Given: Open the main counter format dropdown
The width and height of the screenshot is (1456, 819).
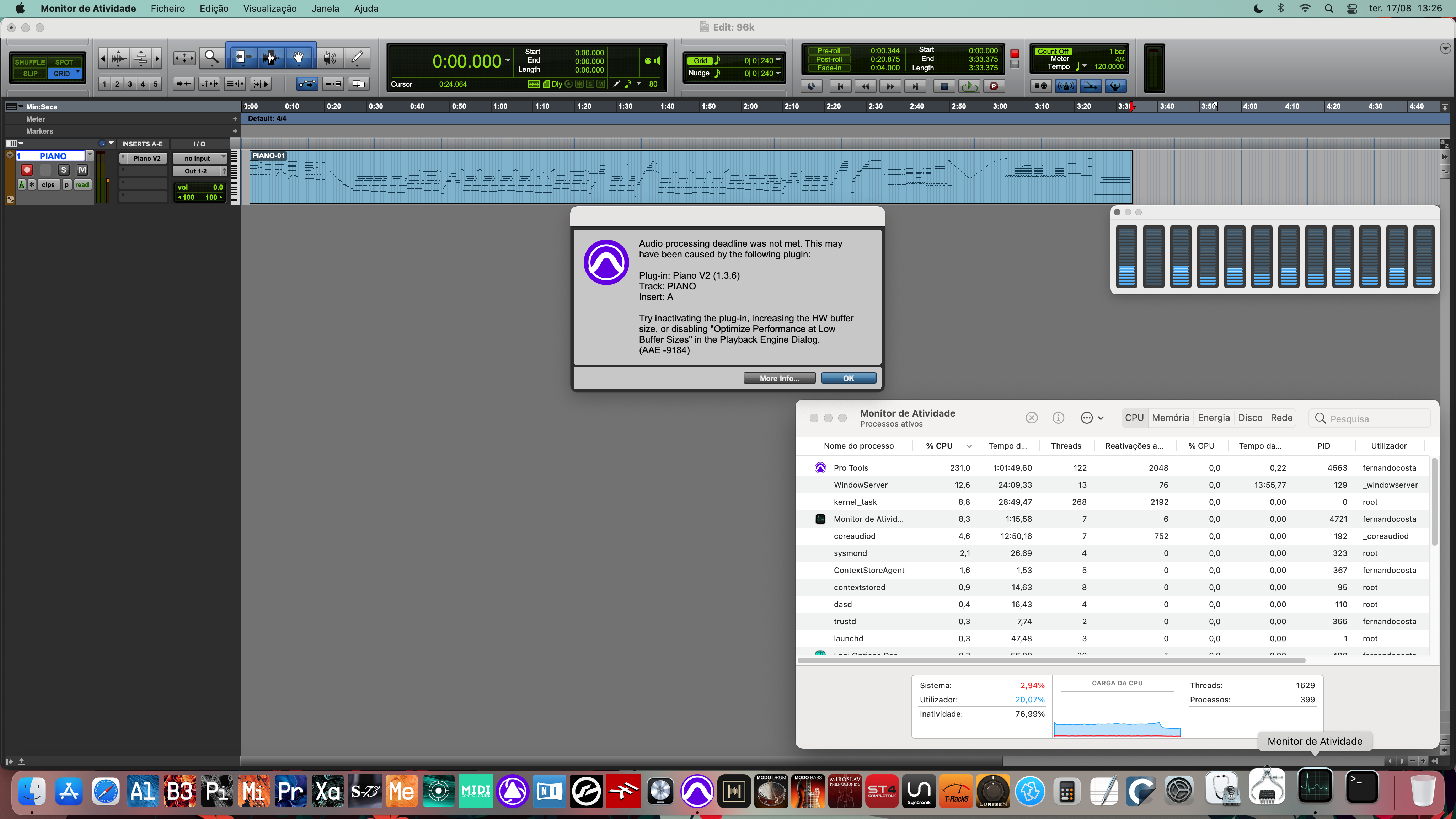Looking at the screenshot, I should point(508,60).
